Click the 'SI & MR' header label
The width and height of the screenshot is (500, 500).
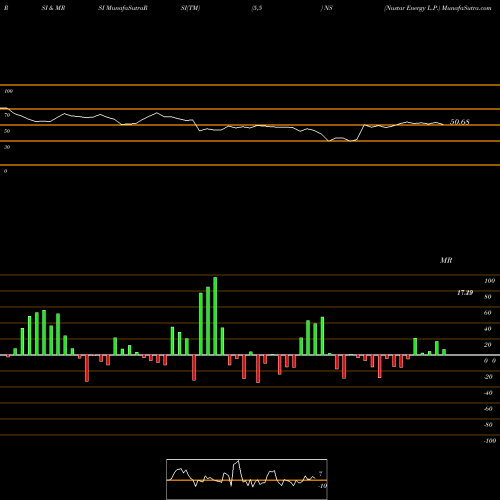(53, 8)
